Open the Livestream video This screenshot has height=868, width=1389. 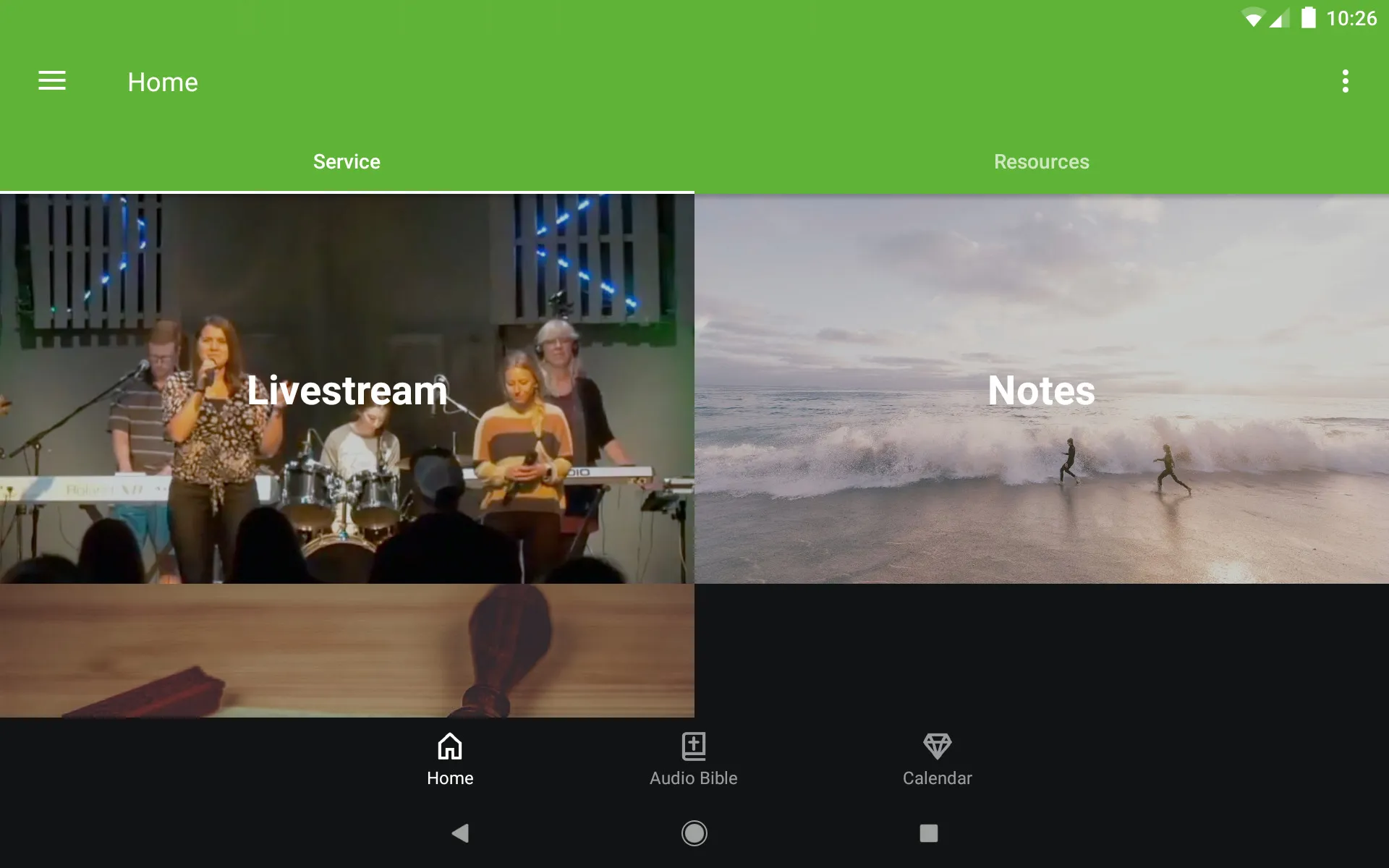(x=347, y=389)
